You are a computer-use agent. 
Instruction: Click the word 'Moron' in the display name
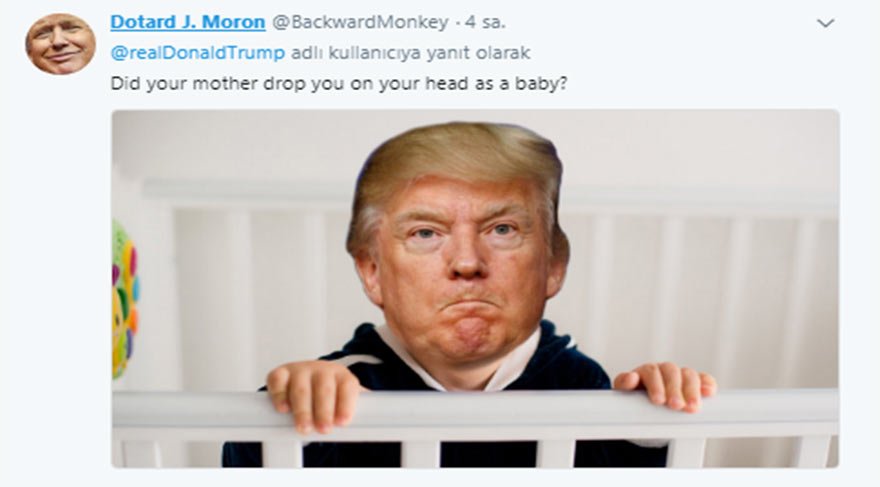coord(233,22)
